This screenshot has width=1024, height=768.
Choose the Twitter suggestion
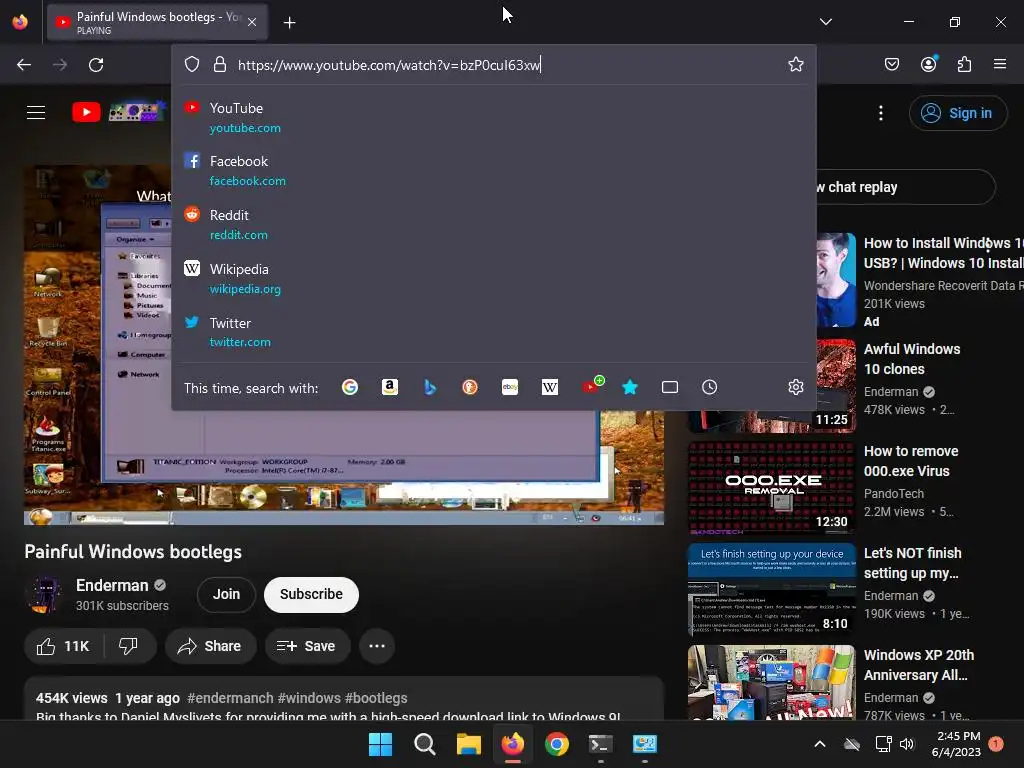coord(494,332)
